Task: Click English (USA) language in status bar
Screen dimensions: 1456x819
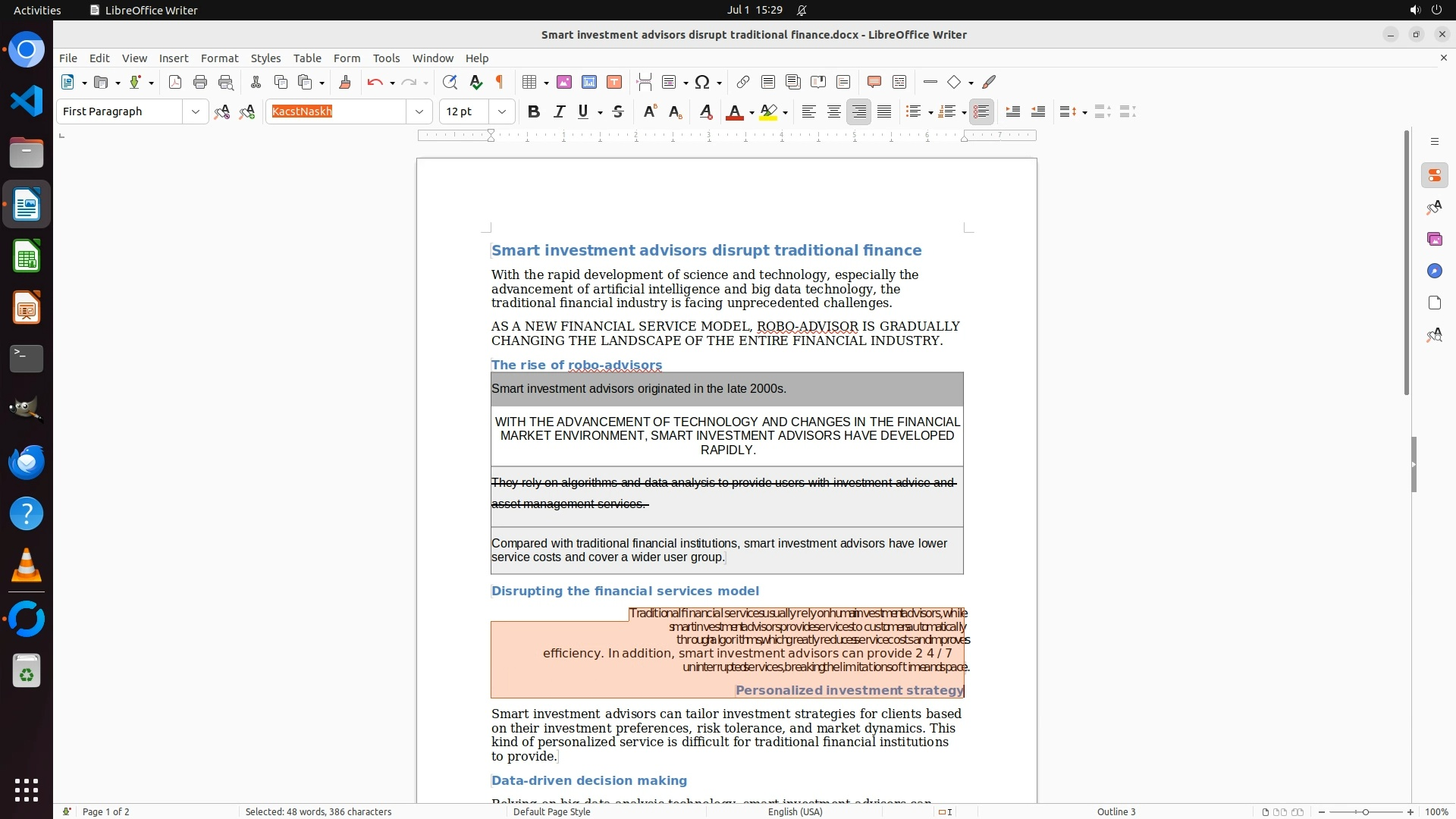Action: pos(795,811)
